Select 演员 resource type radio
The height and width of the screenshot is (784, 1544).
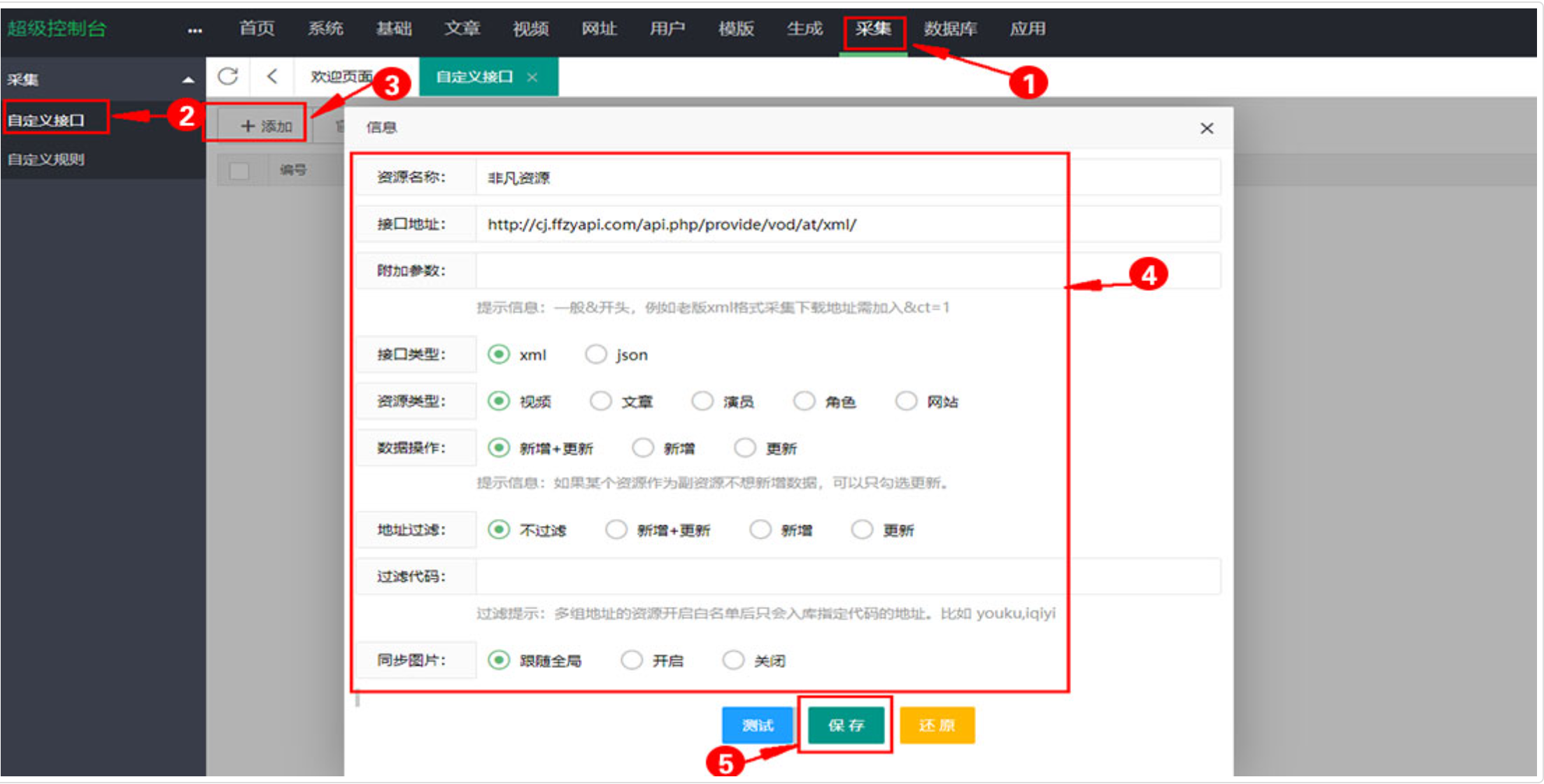(x=702, y=401)
